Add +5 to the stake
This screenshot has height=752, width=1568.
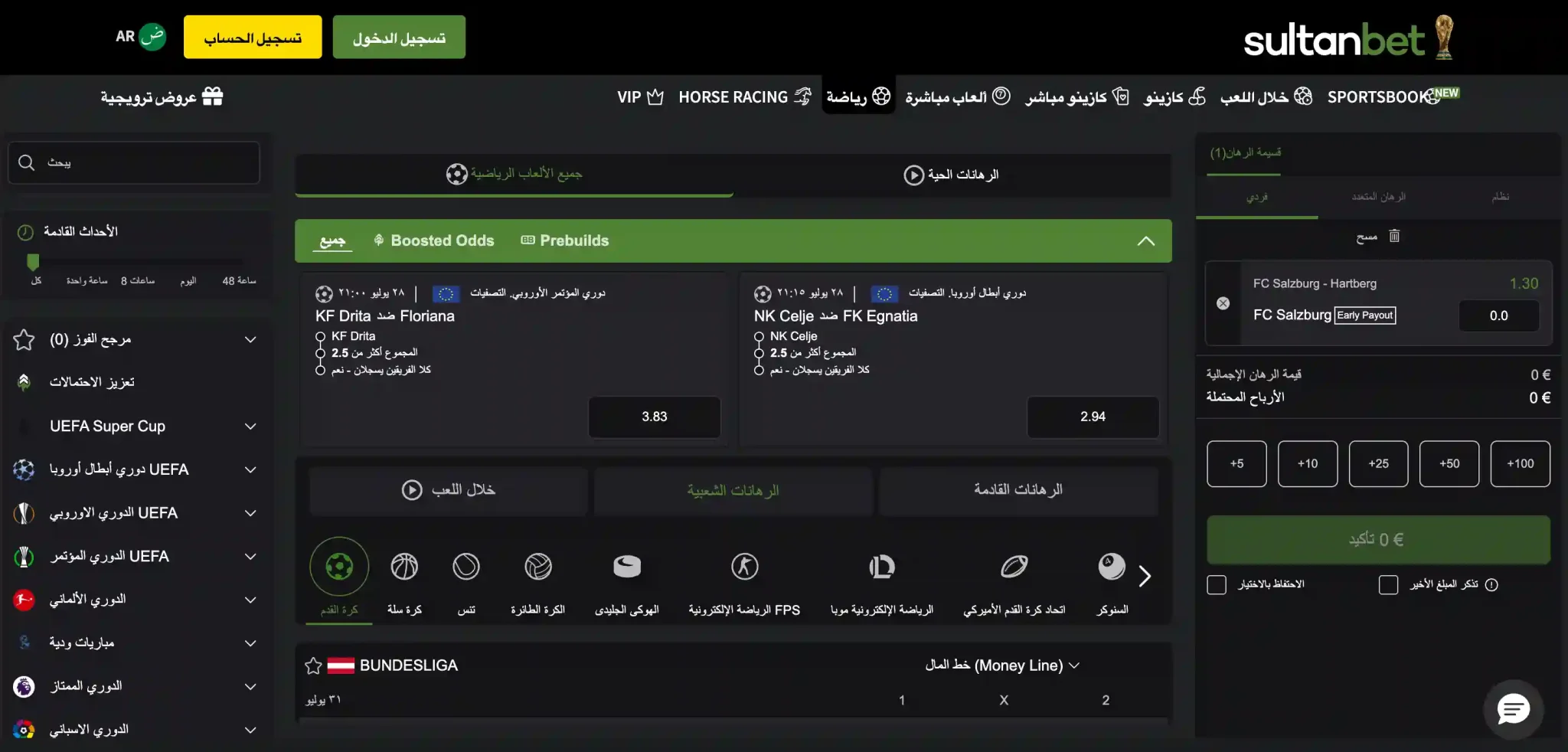tap(1236, 463)
